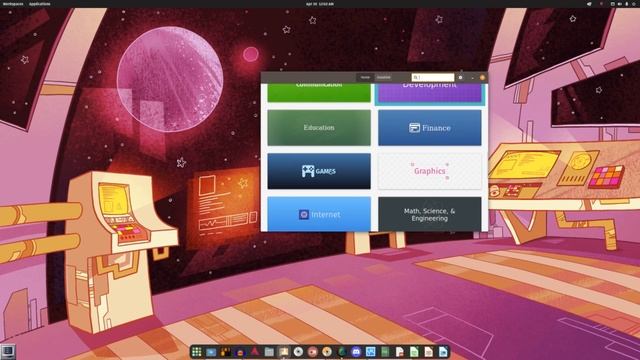Open Workspaces in the top bar

pyautogui.click(x=13, y=4)
